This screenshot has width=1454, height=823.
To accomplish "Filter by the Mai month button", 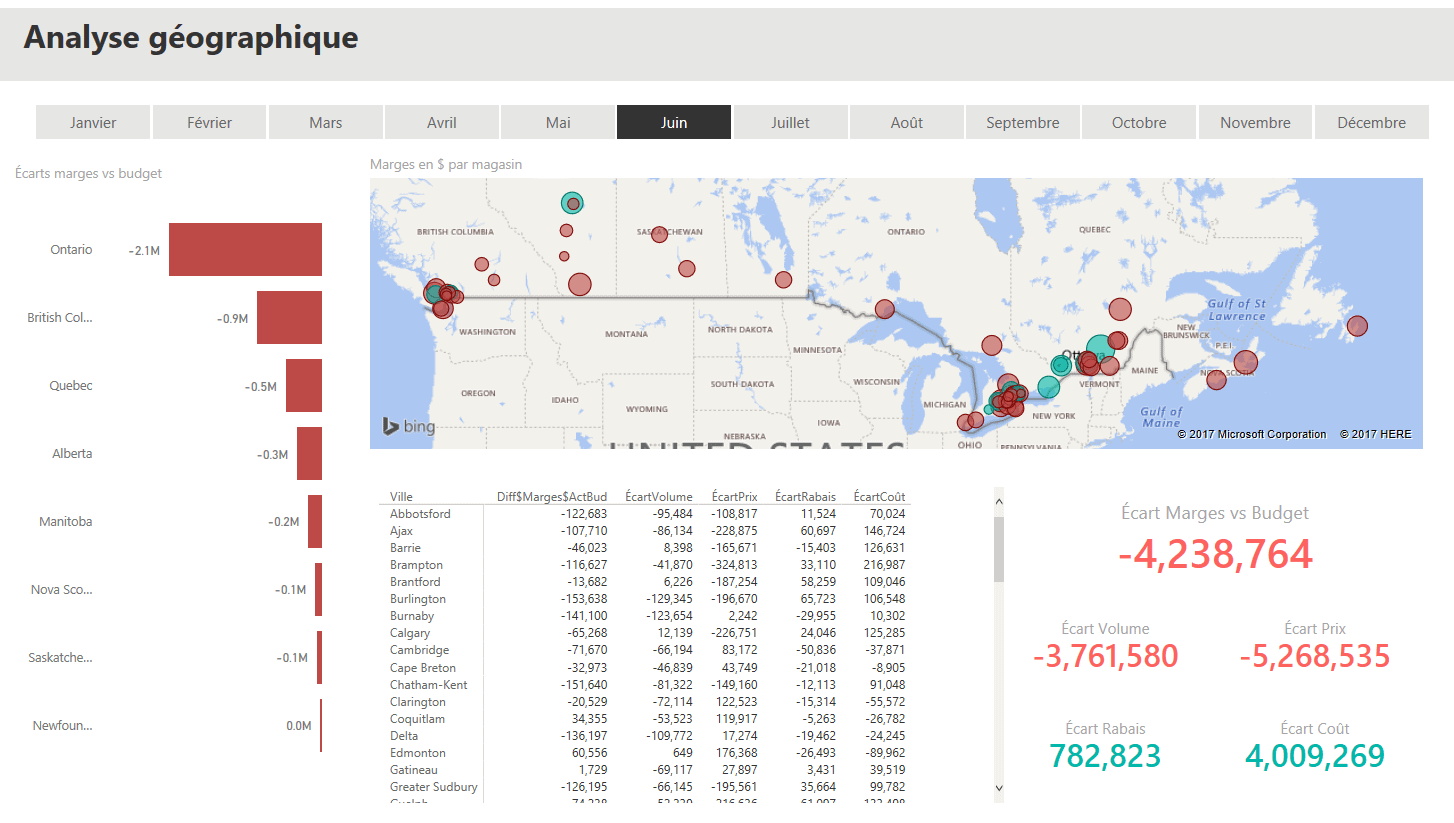I will pyautogui.click(x=558, y=123).
